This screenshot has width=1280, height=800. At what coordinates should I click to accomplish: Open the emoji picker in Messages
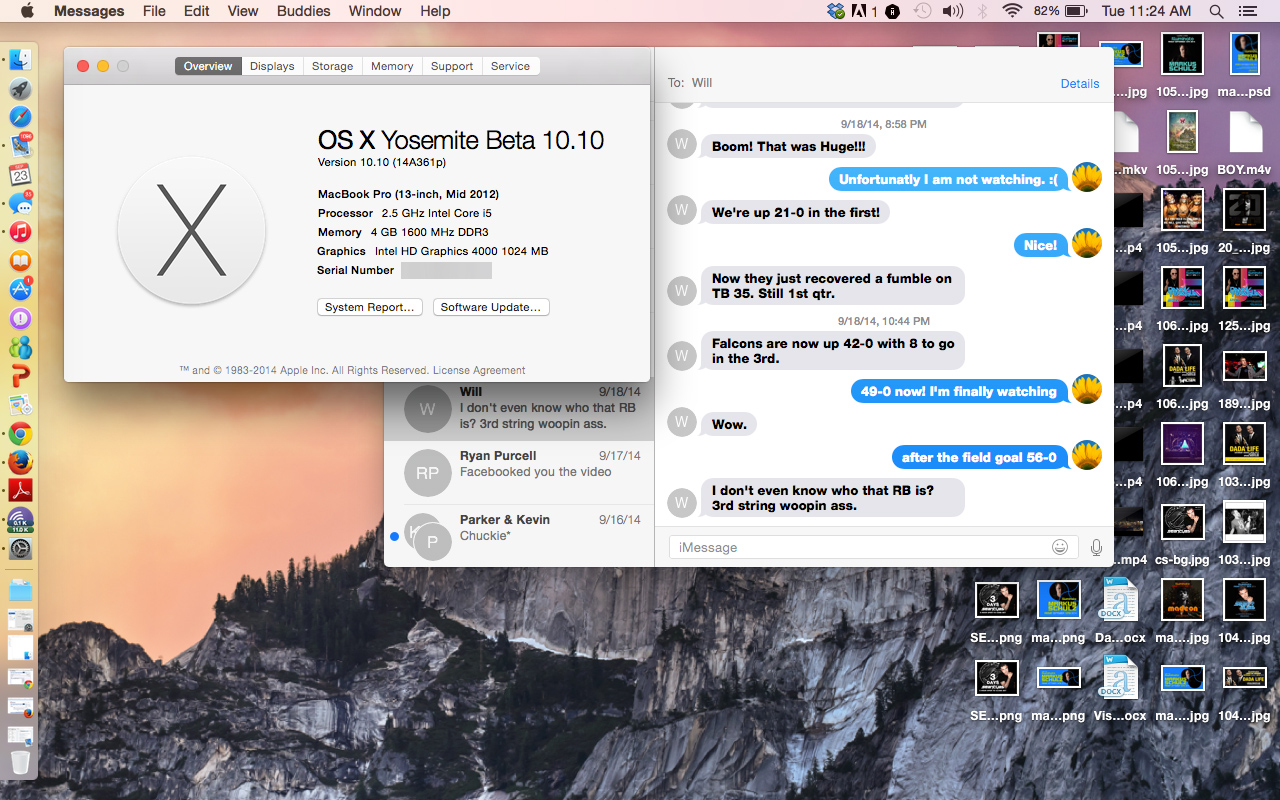1060,547
